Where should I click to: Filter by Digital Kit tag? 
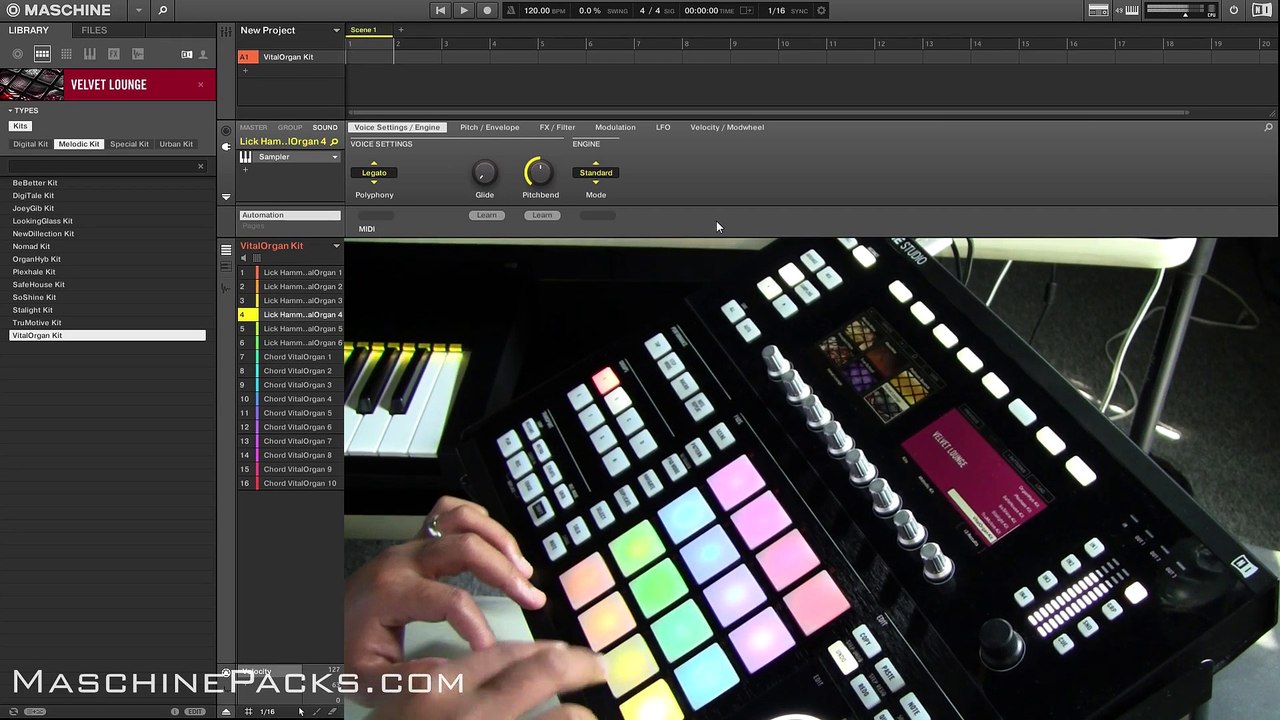(x=30, y=144)
